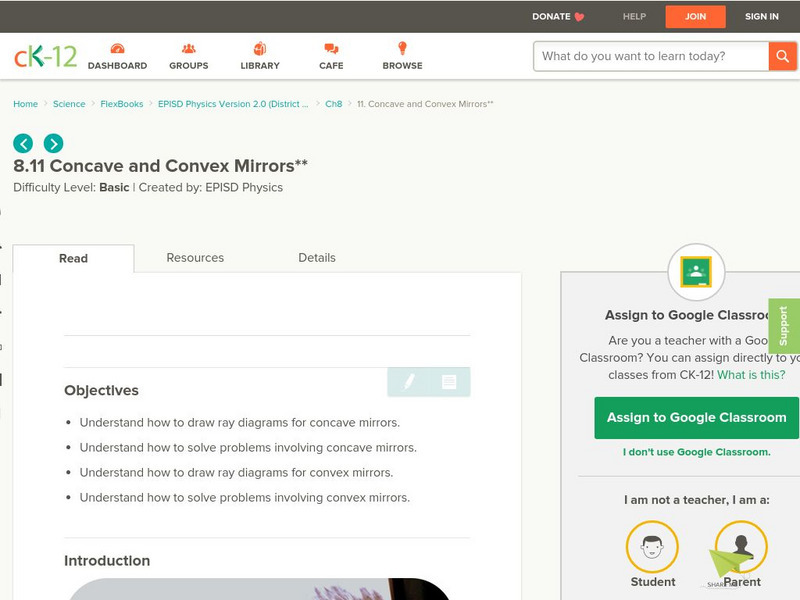Open Browse lightbulb icon
The height and width of the screenshot is (600, 800).
pos(402,49)
